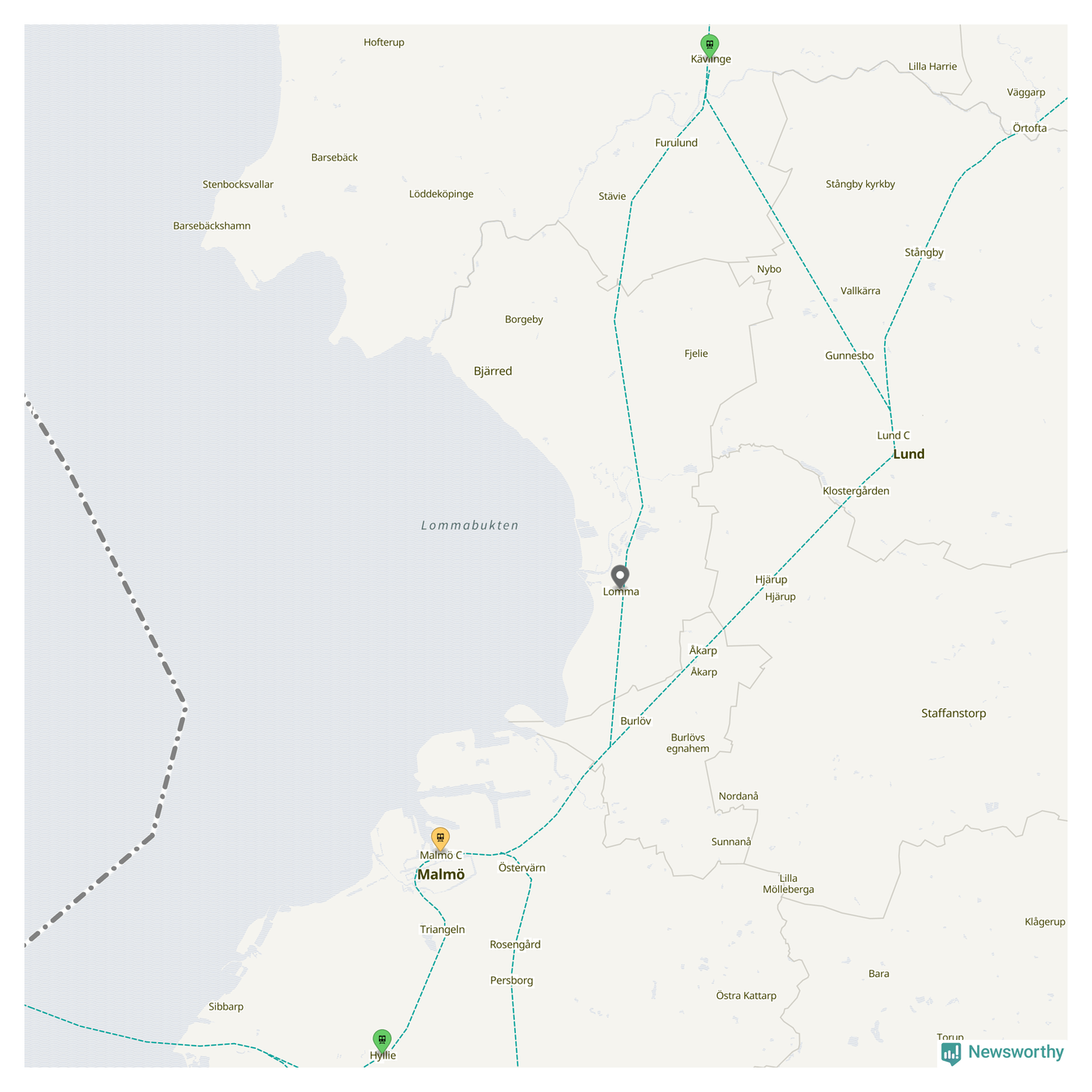This screenshot has height=1092, width=1092.
Task: Click the Klostergården label
Action: tap(856, 491)
